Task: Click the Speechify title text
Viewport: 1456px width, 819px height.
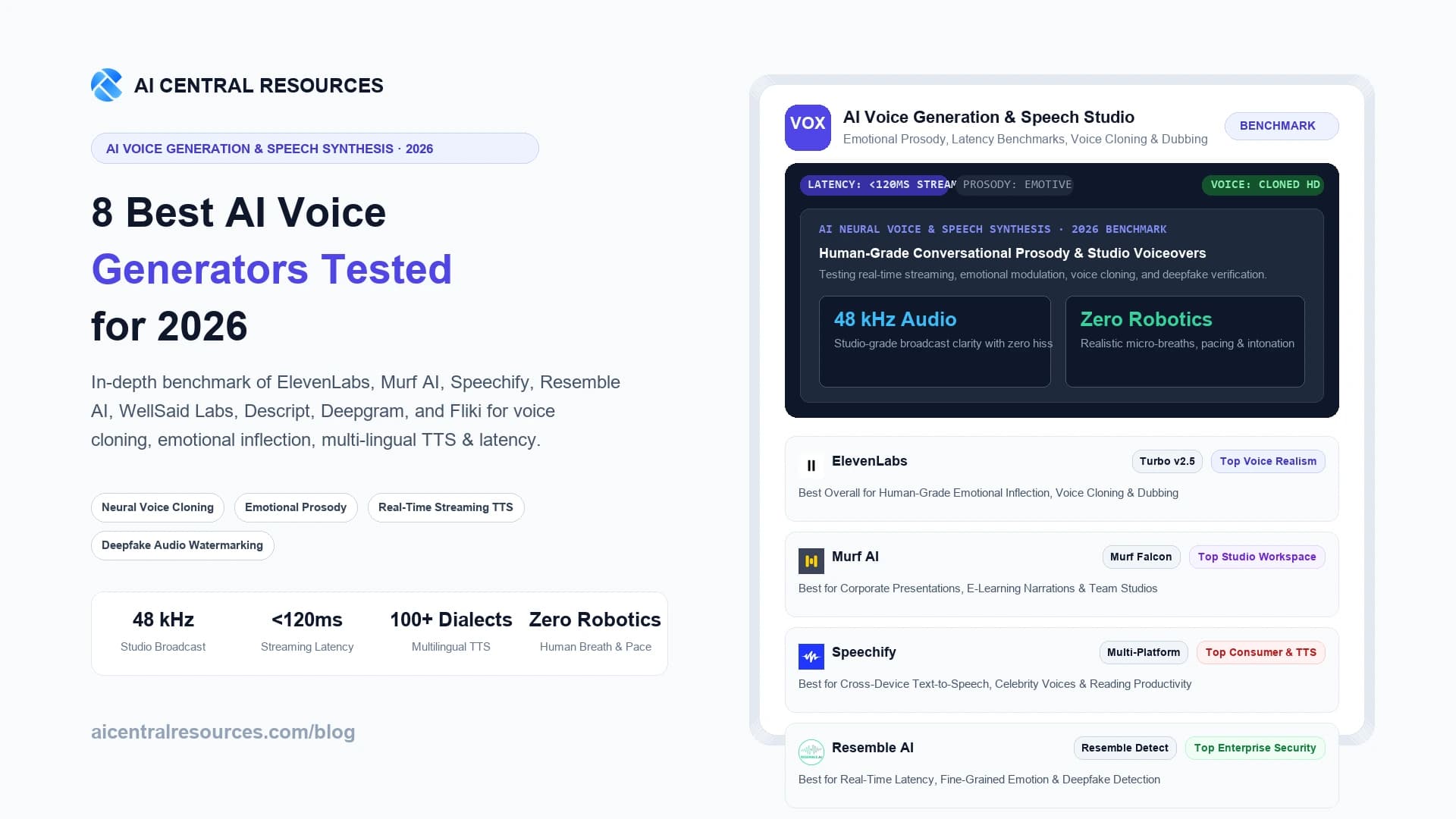Action: (x=864, y=652)
